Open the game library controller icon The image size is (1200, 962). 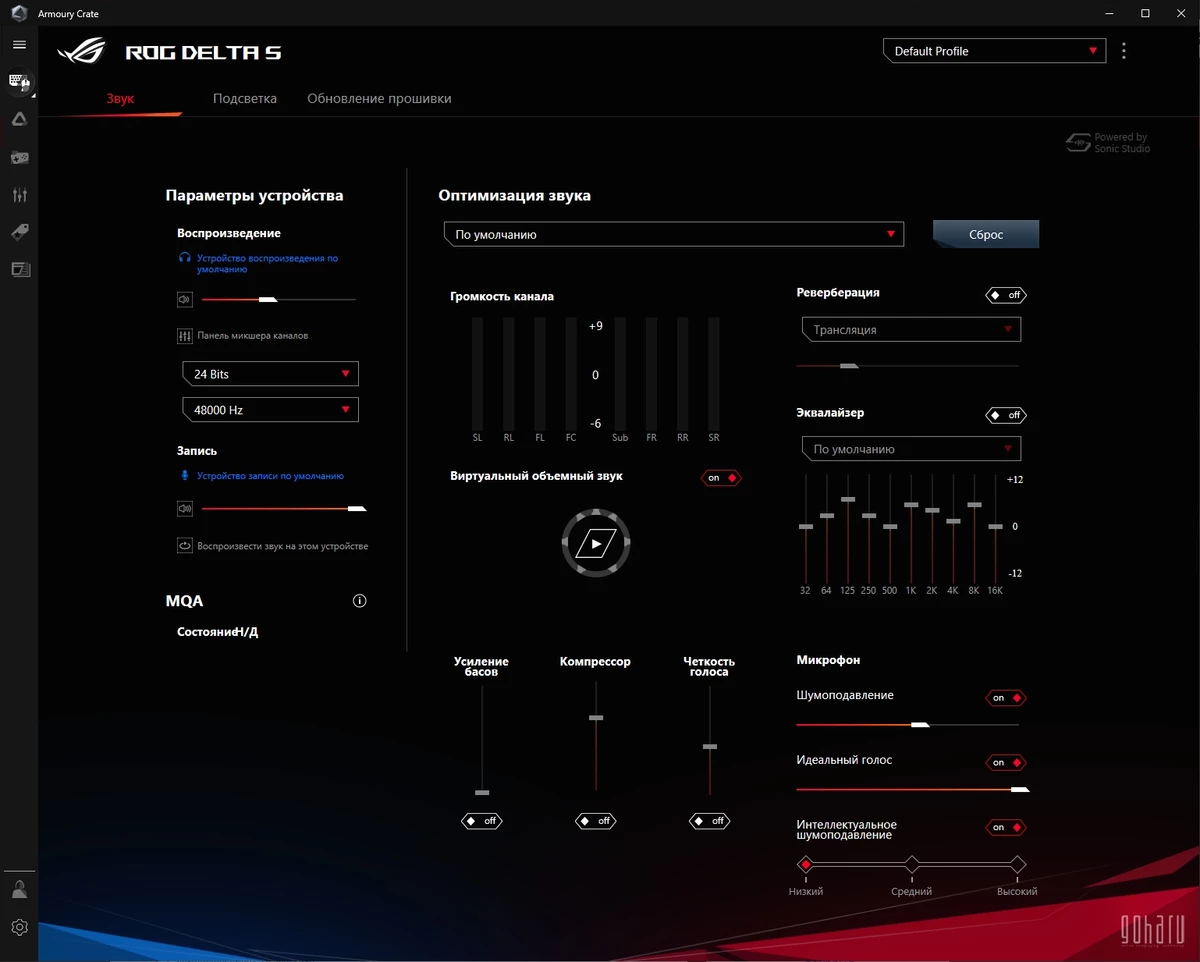[x=19, y=157]
